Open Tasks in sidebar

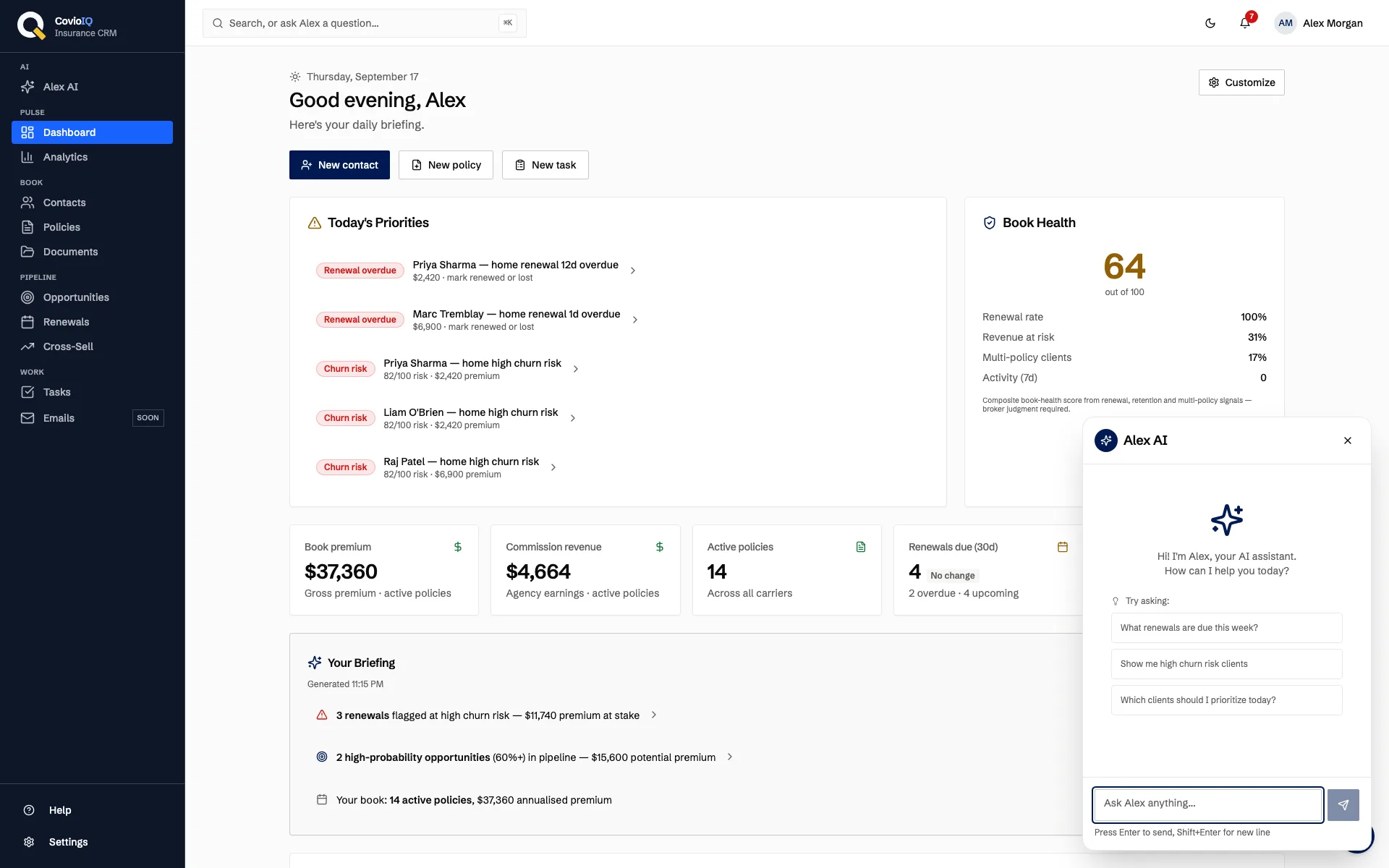click(x=92, y=392)
